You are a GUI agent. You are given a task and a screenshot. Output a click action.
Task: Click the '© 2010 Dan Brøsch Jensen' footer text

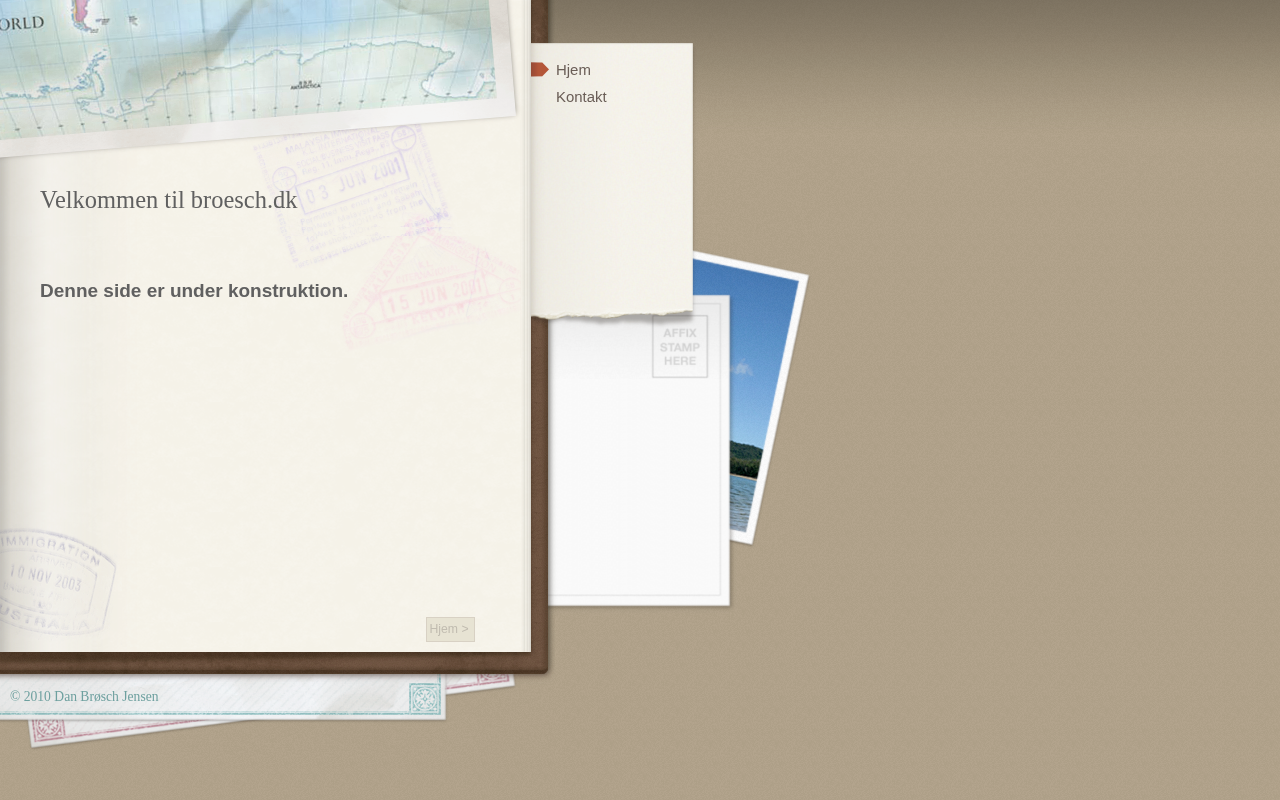[x=84, y=697]
